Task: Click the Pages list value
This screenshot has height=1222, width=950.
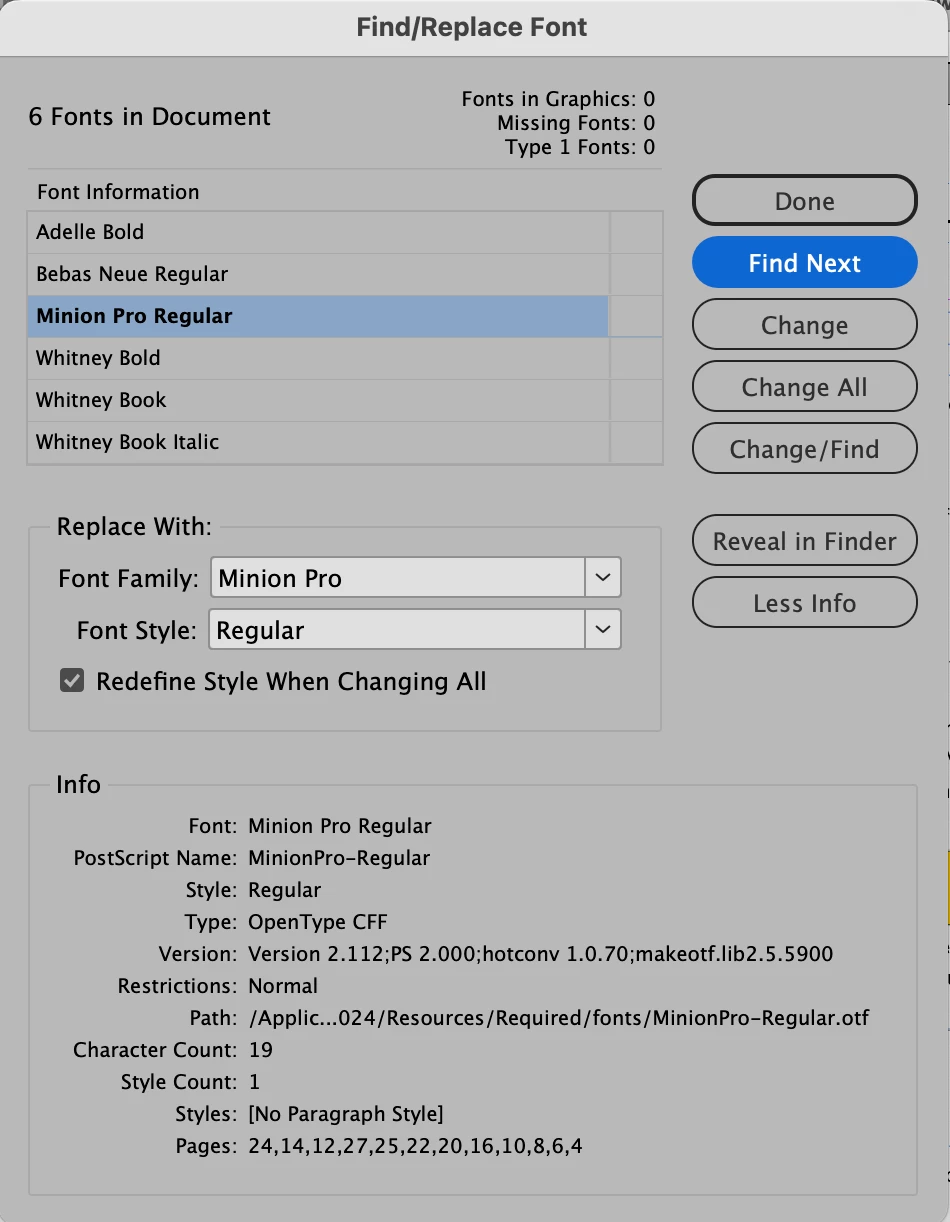Action: point(415,1146)
